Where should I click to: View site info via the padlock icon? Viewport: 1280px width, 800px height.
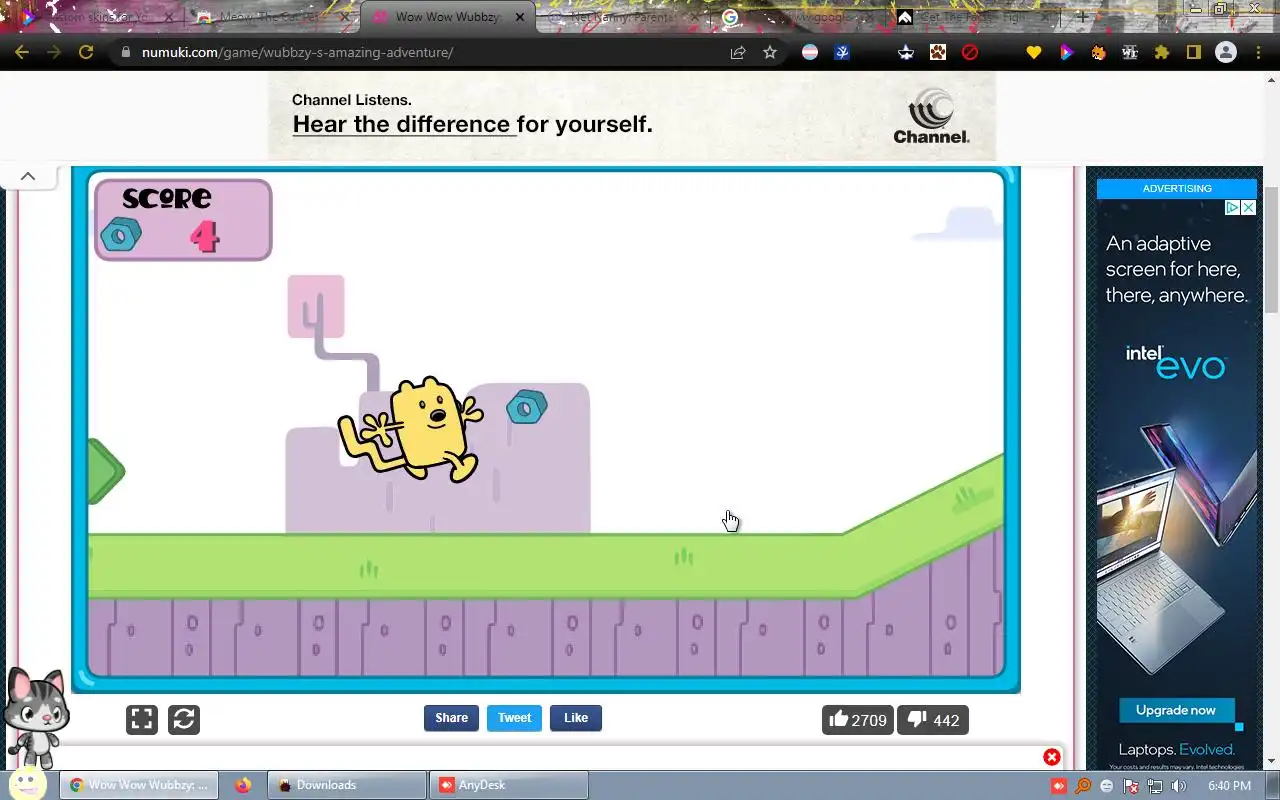[125, 52]
